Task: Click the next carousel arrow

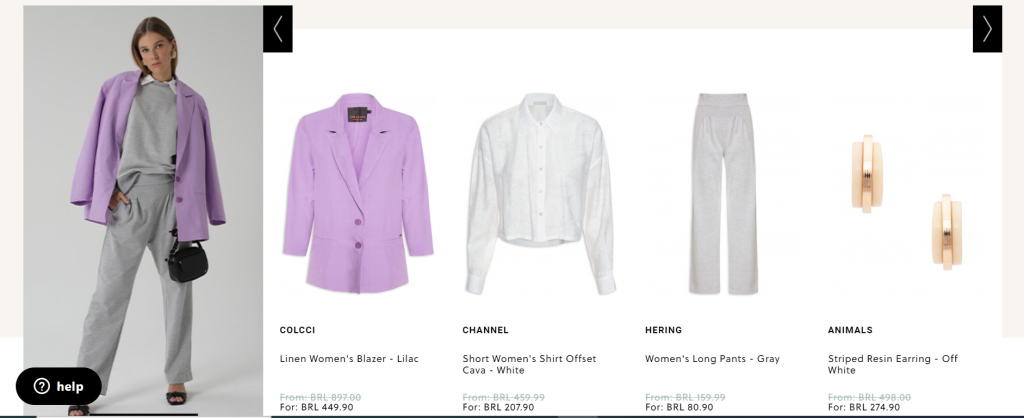Action: click(x=987, y=29)
